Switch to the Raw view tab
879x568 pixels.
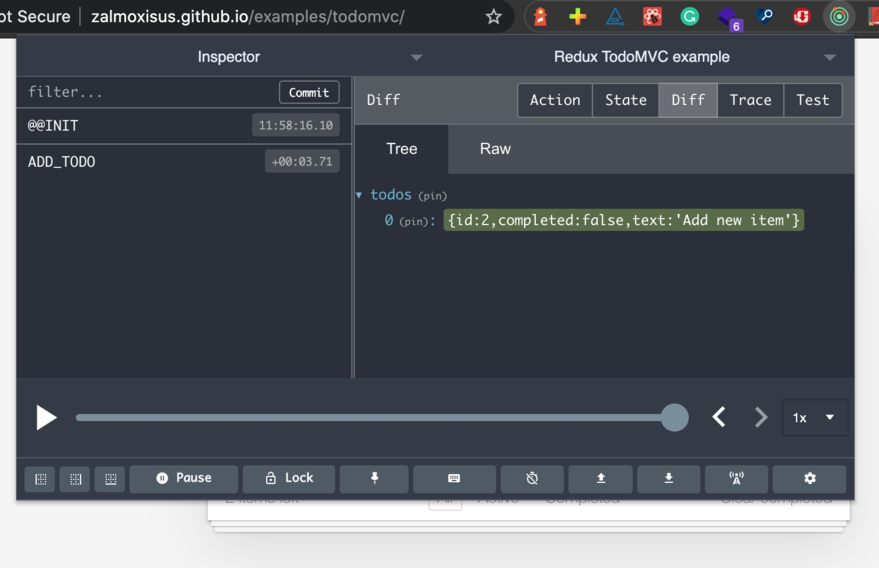[x=495, y=149]
